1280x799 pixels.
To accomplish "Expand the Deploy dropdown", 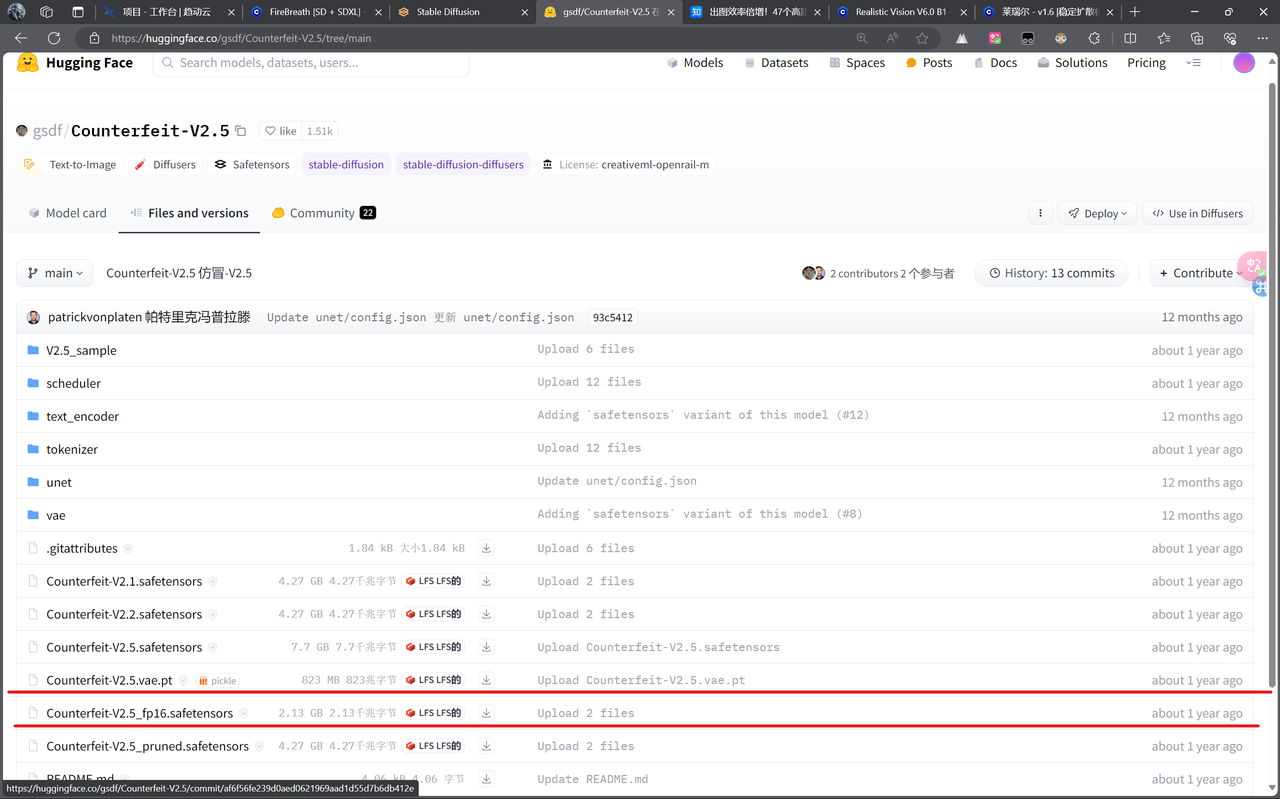I will click(1097, 213).
